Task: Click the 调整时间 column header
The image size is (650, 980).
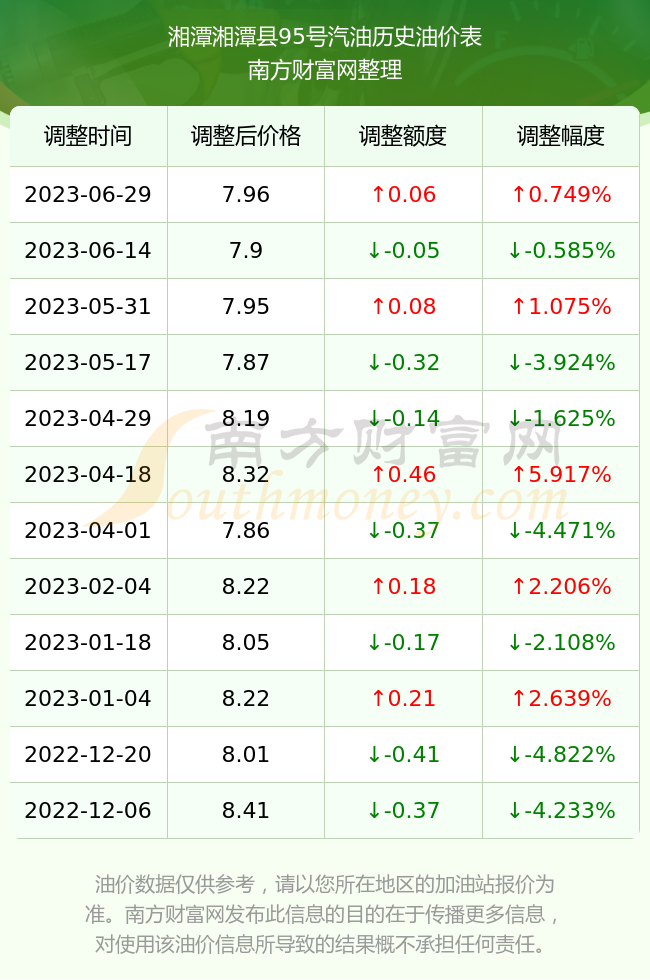Action: tap(88, 136)
